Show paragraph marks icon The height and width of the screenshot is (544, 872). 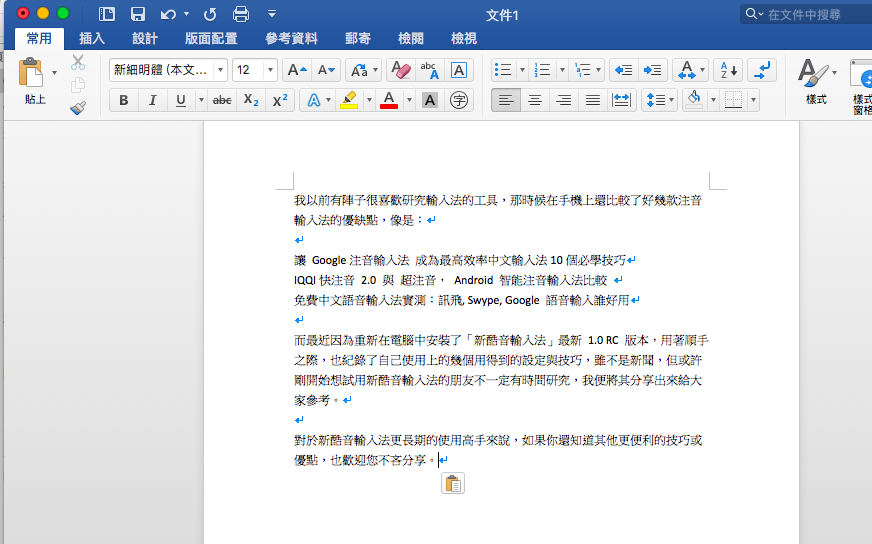coord(762,70)
